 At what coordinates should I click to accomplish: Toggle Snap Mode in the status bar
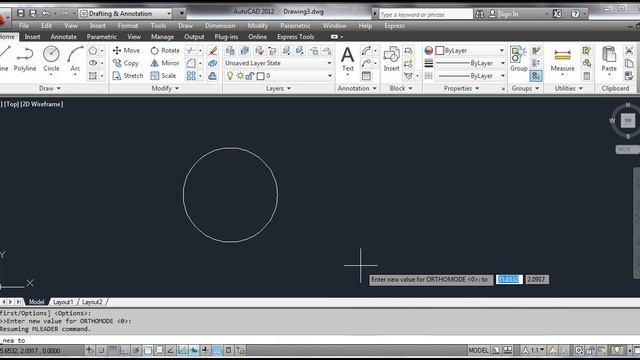101,350
